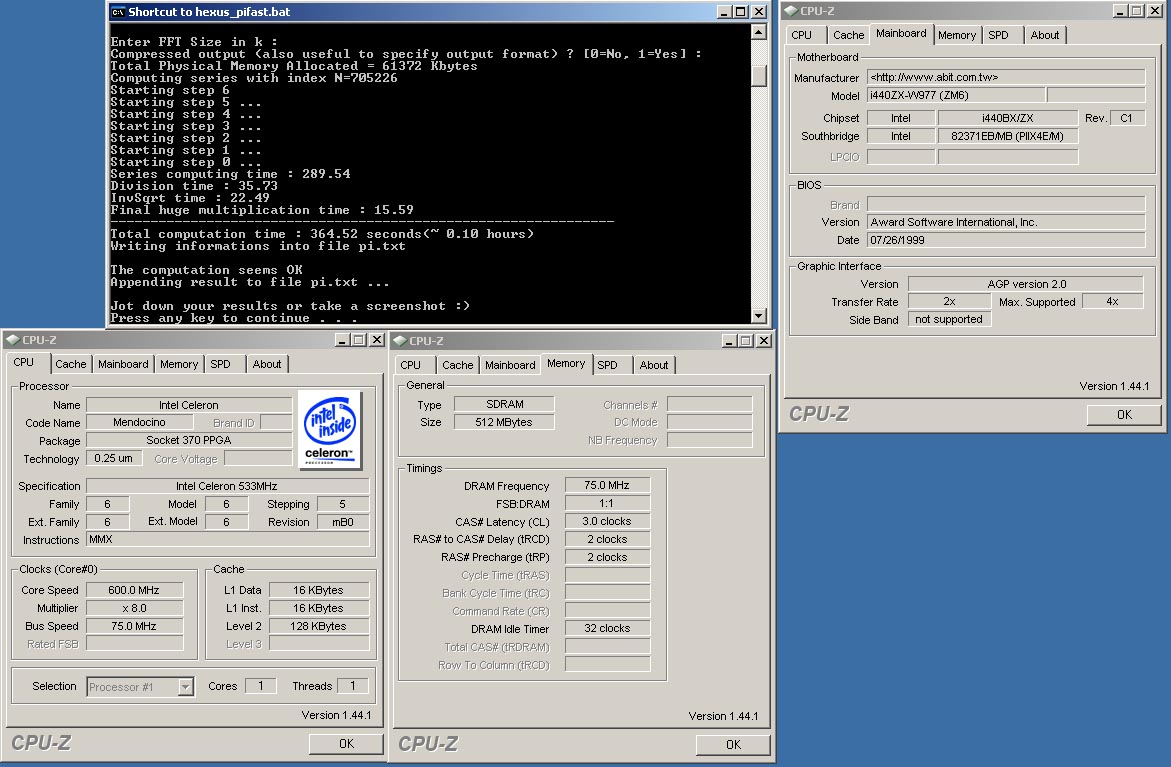Click the Bus Speed value 75.0 MHz
This screenshot has height=767, width=1171.
134,626
